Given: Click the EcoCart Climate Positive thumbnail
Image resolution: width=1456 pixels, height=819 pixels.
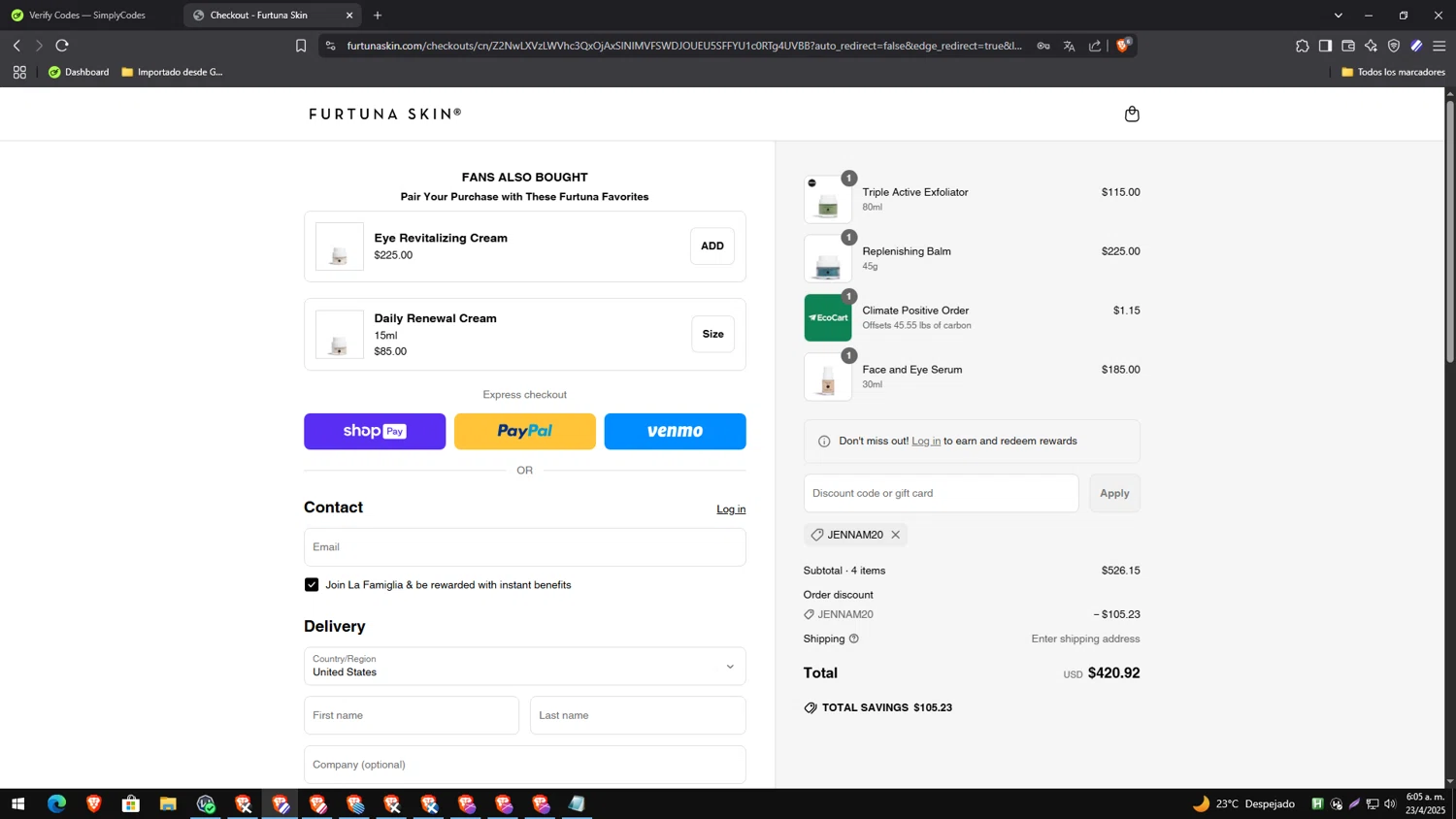Looking at the screenshot, I should pyautogui.click(x=828, y=318).
